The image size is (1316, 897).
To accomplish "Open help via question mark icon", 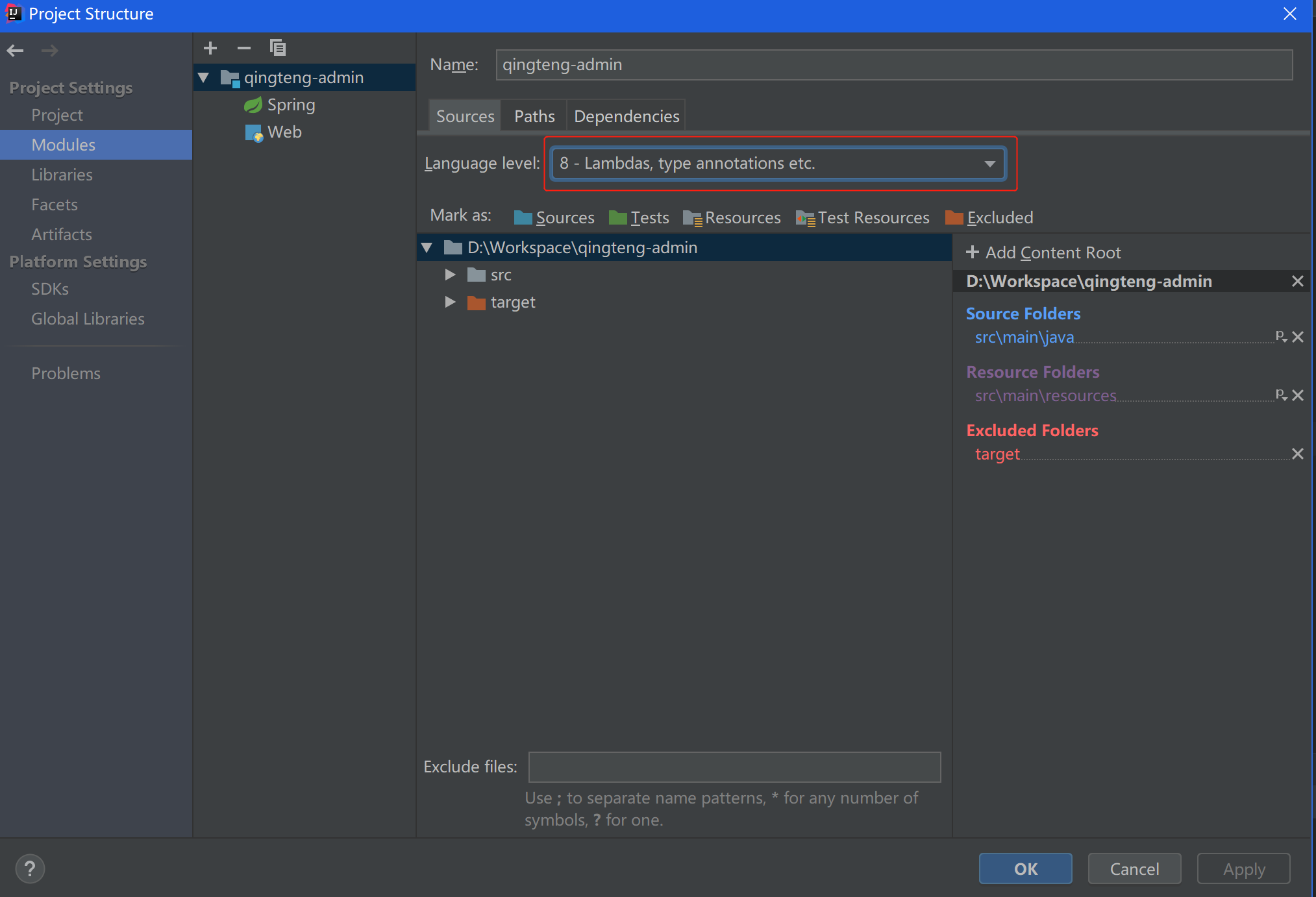I will (30, 868).
